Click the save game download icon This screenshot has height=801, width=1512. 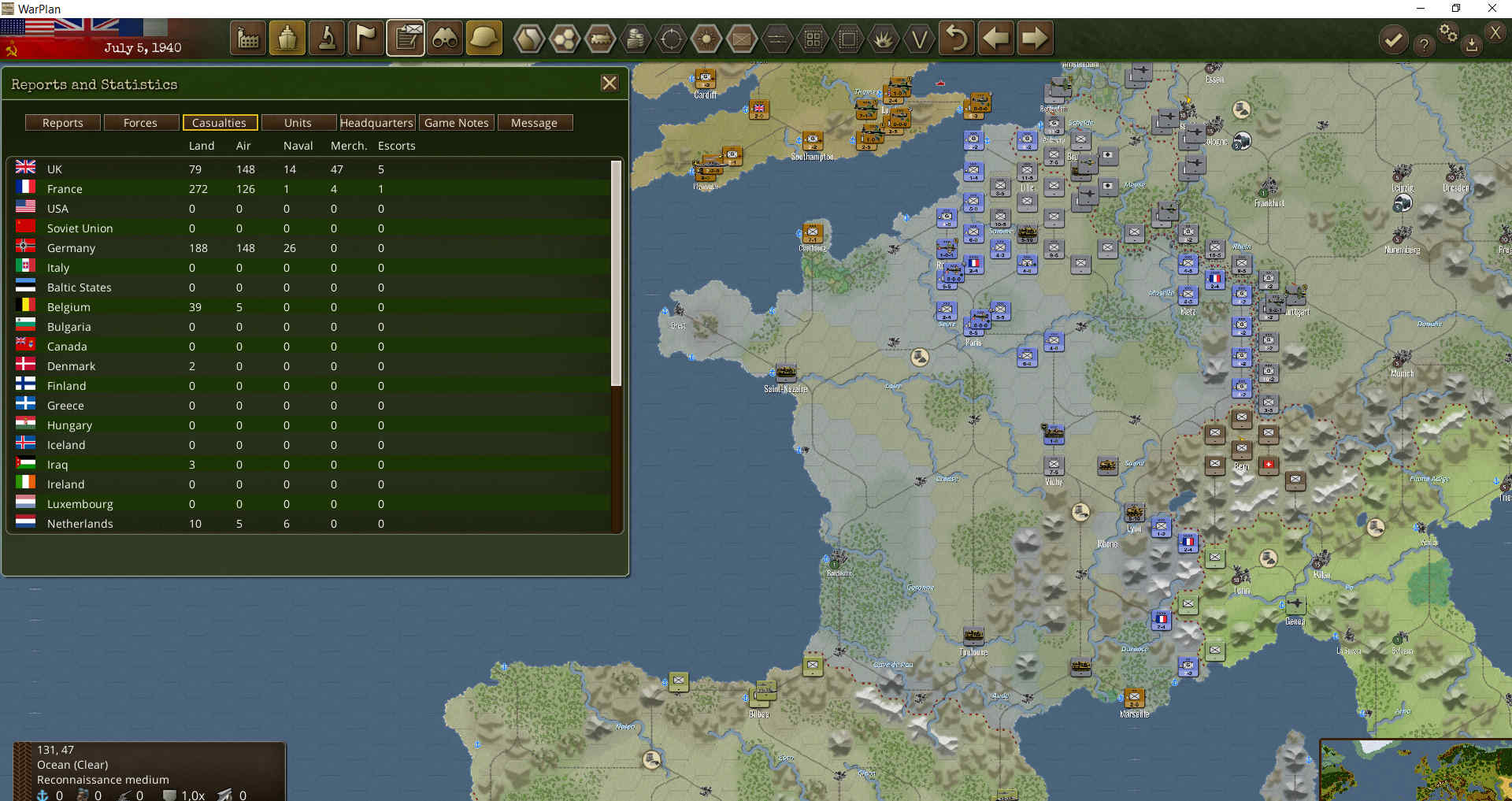tap(1471, 45)
